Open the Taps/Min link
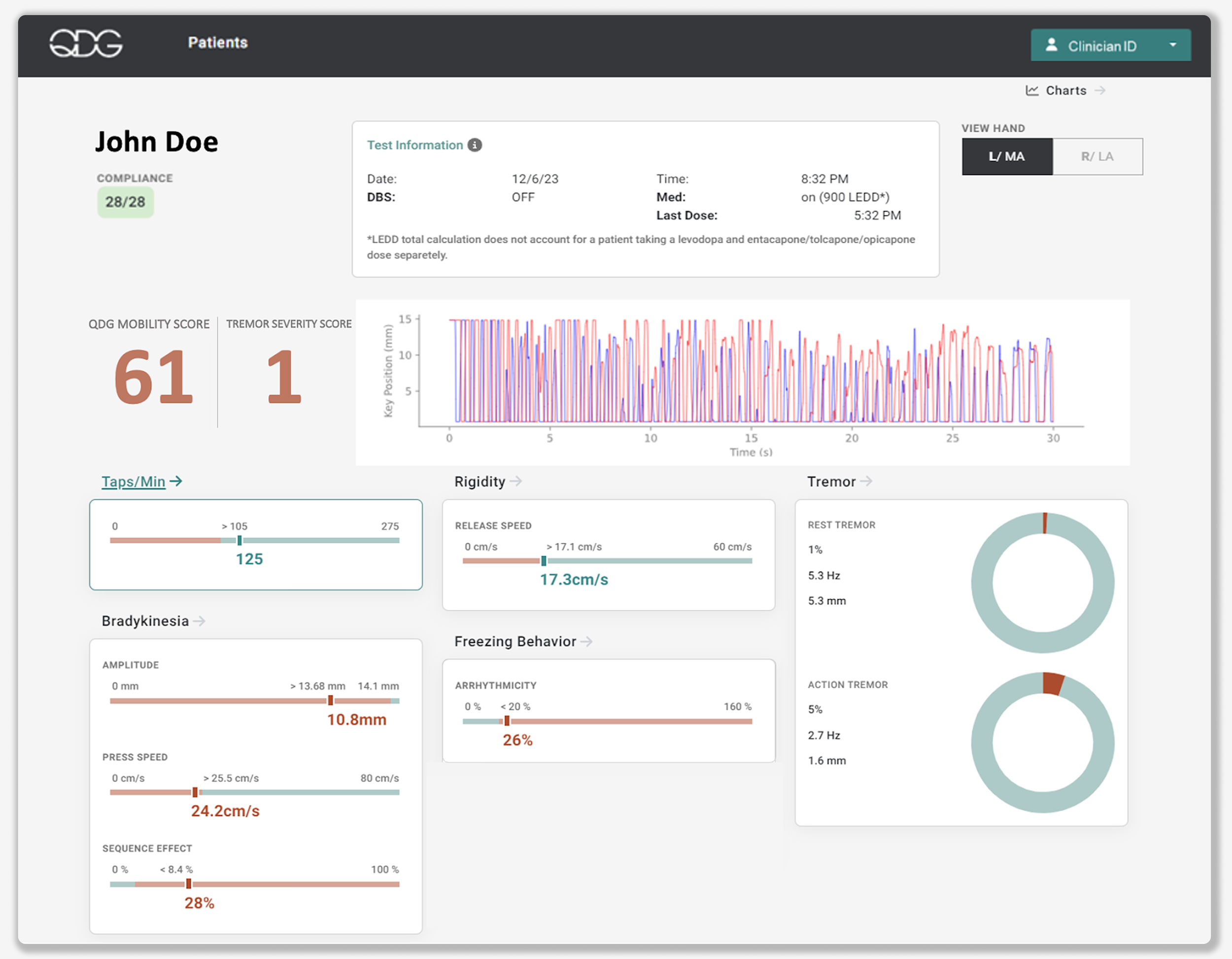Image resolution: width=1232 pixels, height=959 pixels. pos(134,482)
